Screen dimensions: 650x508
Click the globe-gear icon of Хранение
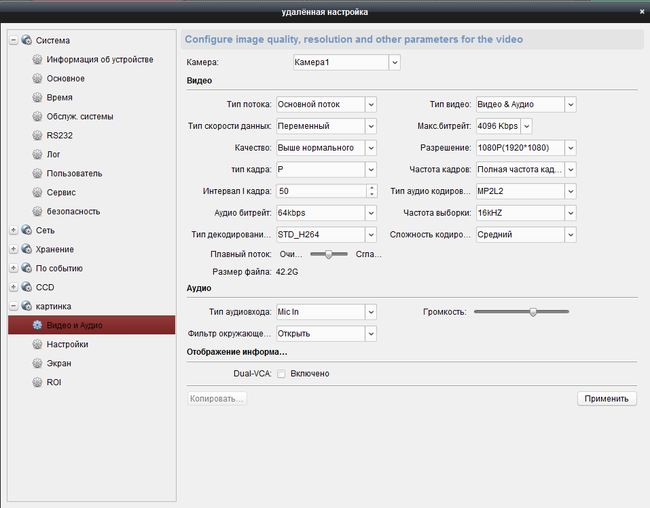click(x=27, y=249)
